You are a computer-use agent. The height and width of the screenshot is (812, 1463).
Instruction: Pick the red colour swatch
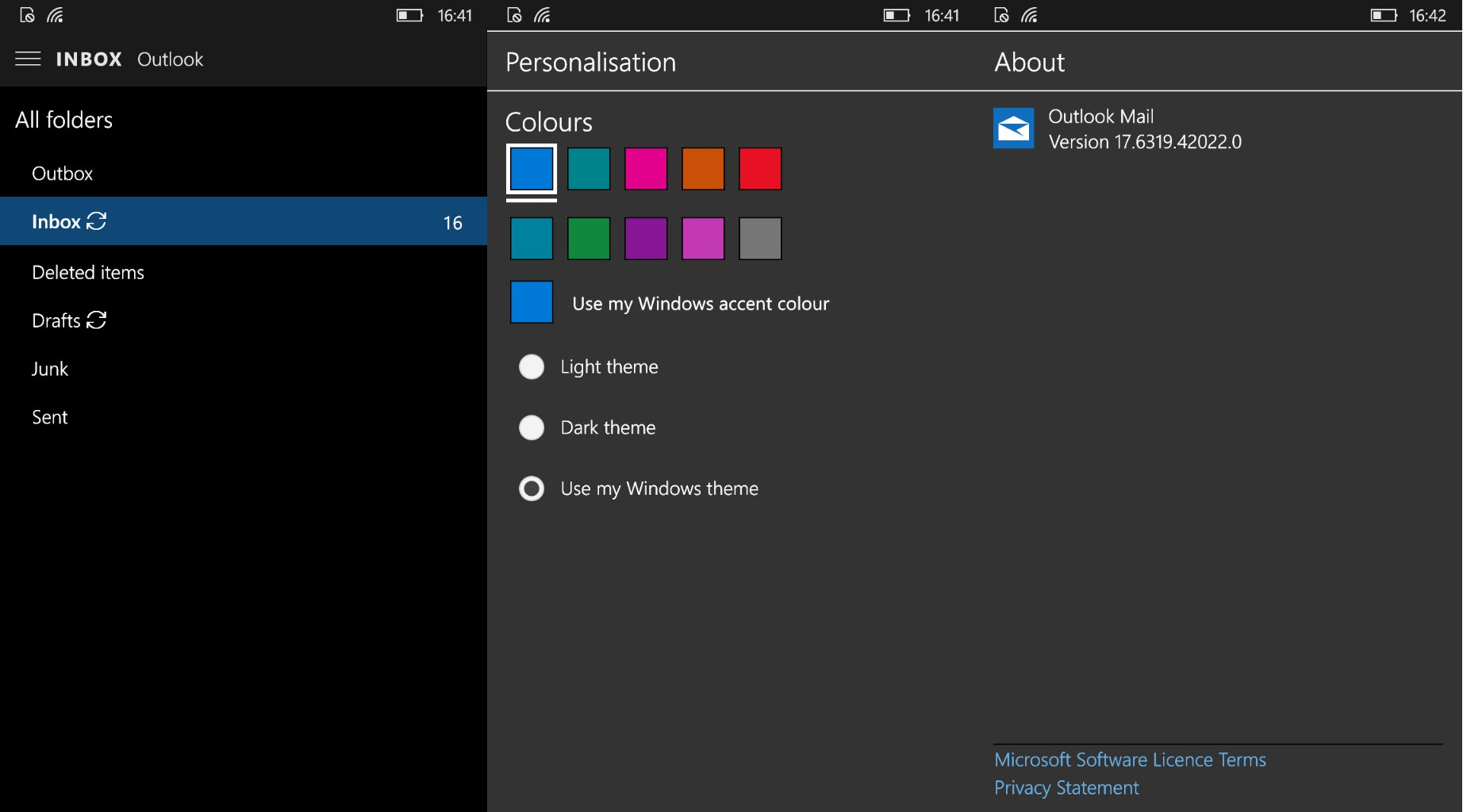760,169
